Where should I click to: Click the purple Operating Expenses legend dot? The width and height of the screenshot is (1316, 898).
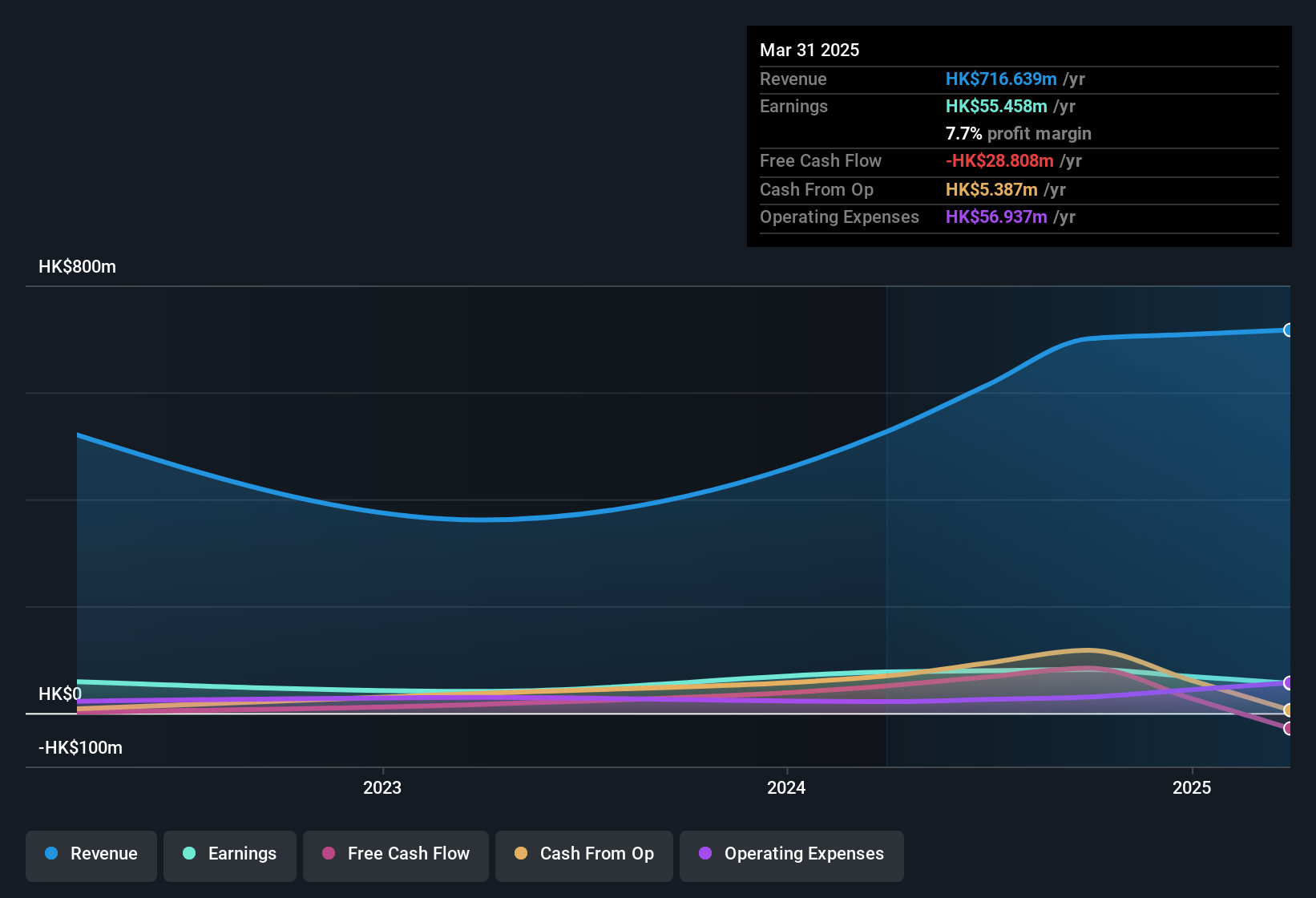[704, 854]
